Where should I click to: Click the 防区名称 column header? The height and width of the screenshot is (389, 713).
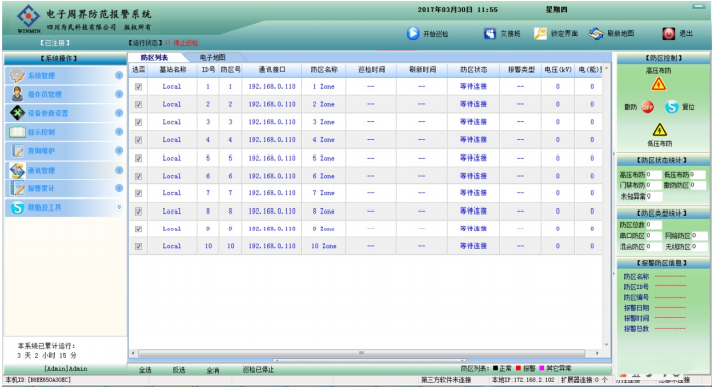(x=324, y=70)
